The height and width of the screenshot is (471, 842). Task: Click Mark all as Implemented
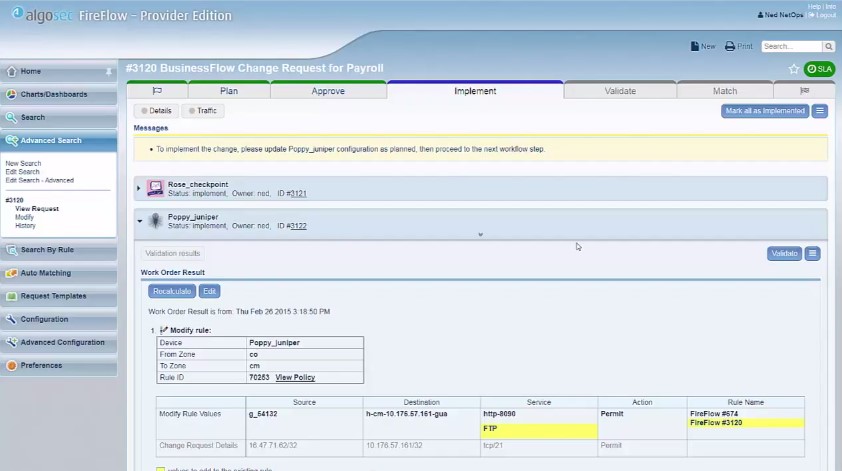pos(765,111)
